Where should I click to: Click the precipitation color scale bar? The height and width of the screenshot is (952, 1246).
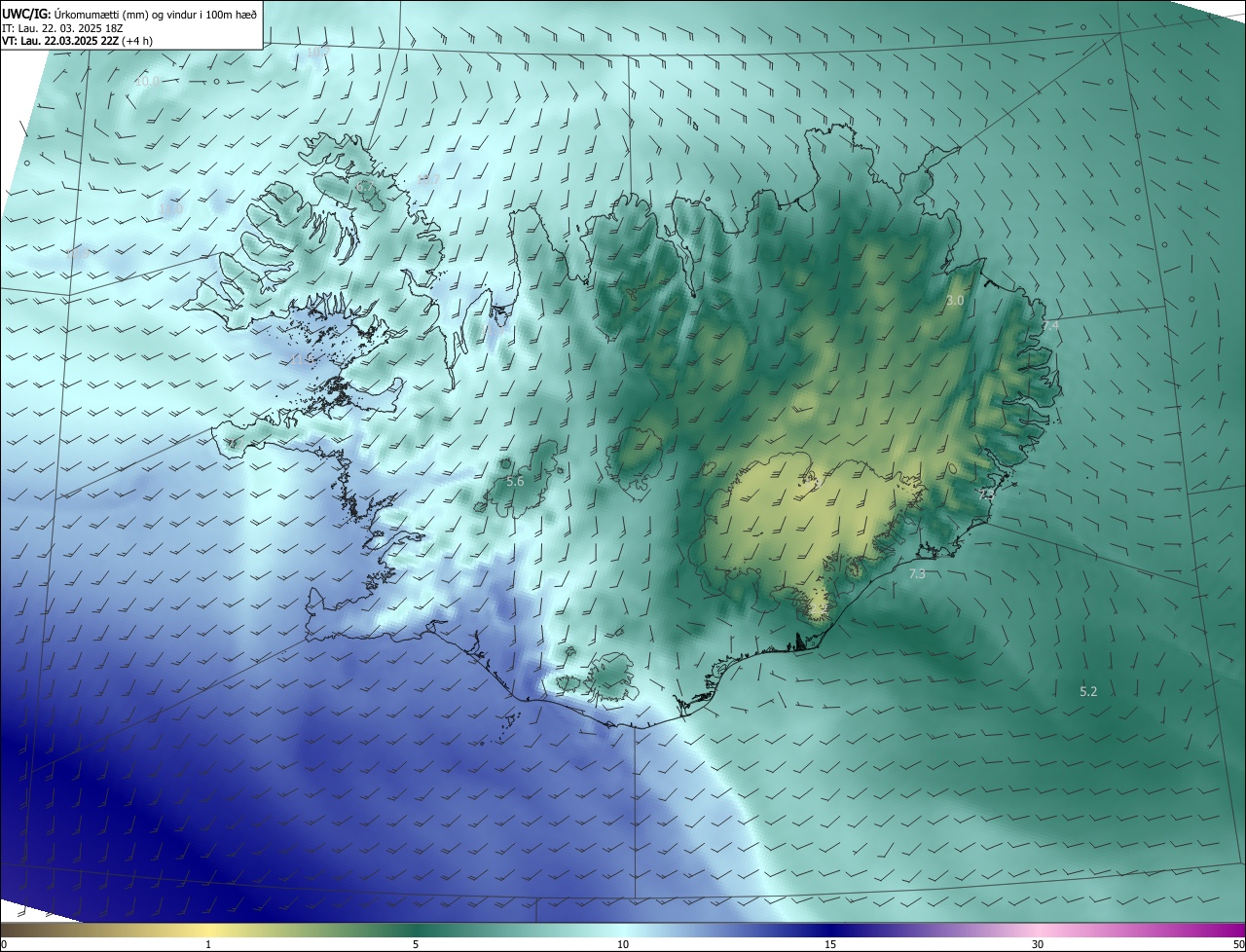[623, 930]
